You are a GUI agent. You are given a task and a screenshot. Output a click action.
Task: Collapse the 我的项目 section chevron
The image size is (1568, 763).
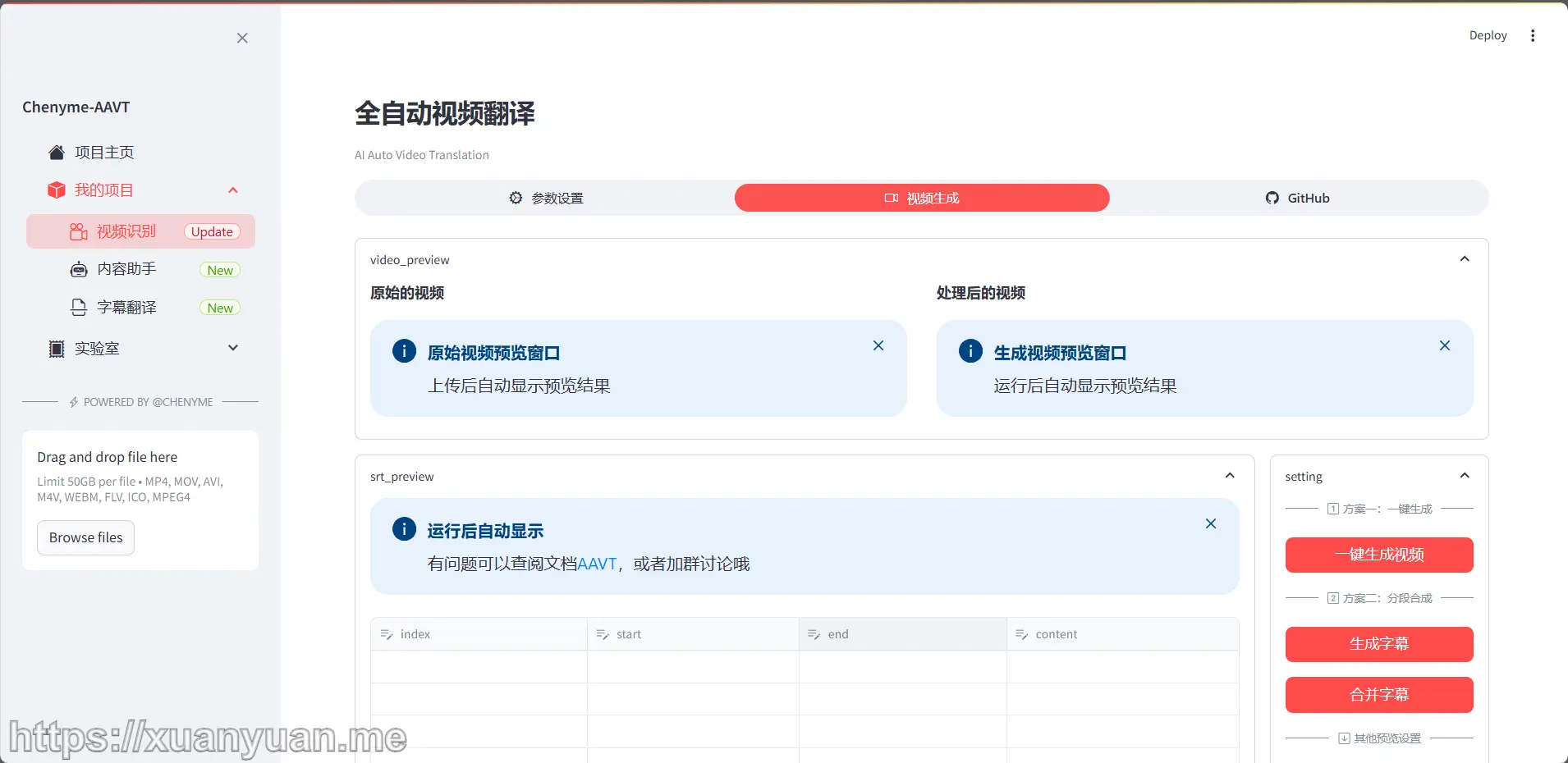point(233,190)
